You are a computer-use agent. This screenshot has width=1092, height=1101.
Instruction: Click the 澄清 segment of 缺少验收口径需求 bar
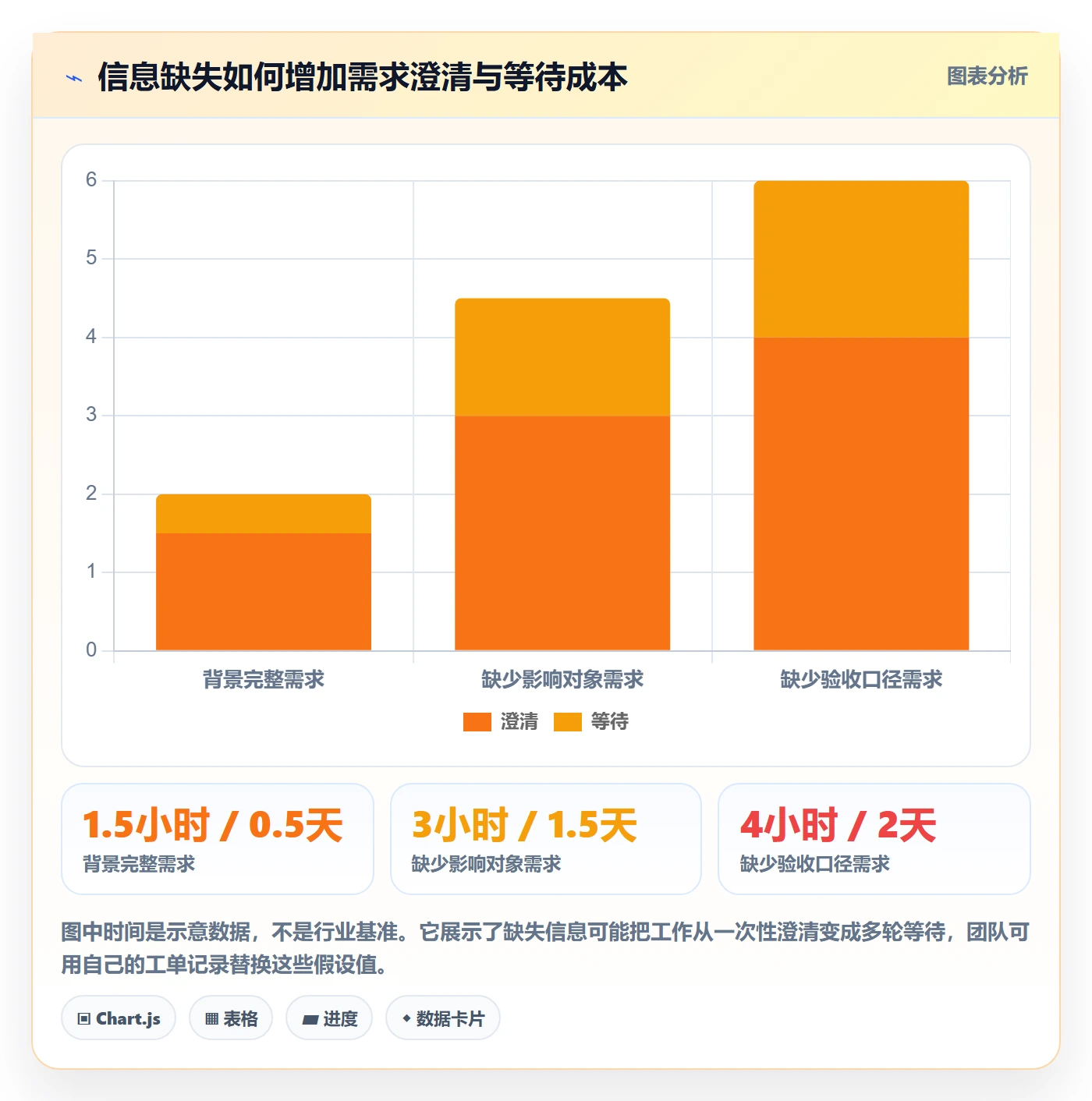[861, 494]
